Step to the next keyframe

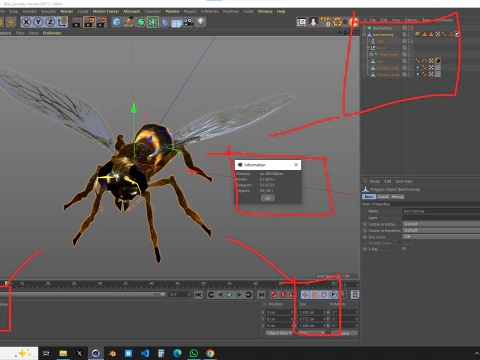click(248, 295)
